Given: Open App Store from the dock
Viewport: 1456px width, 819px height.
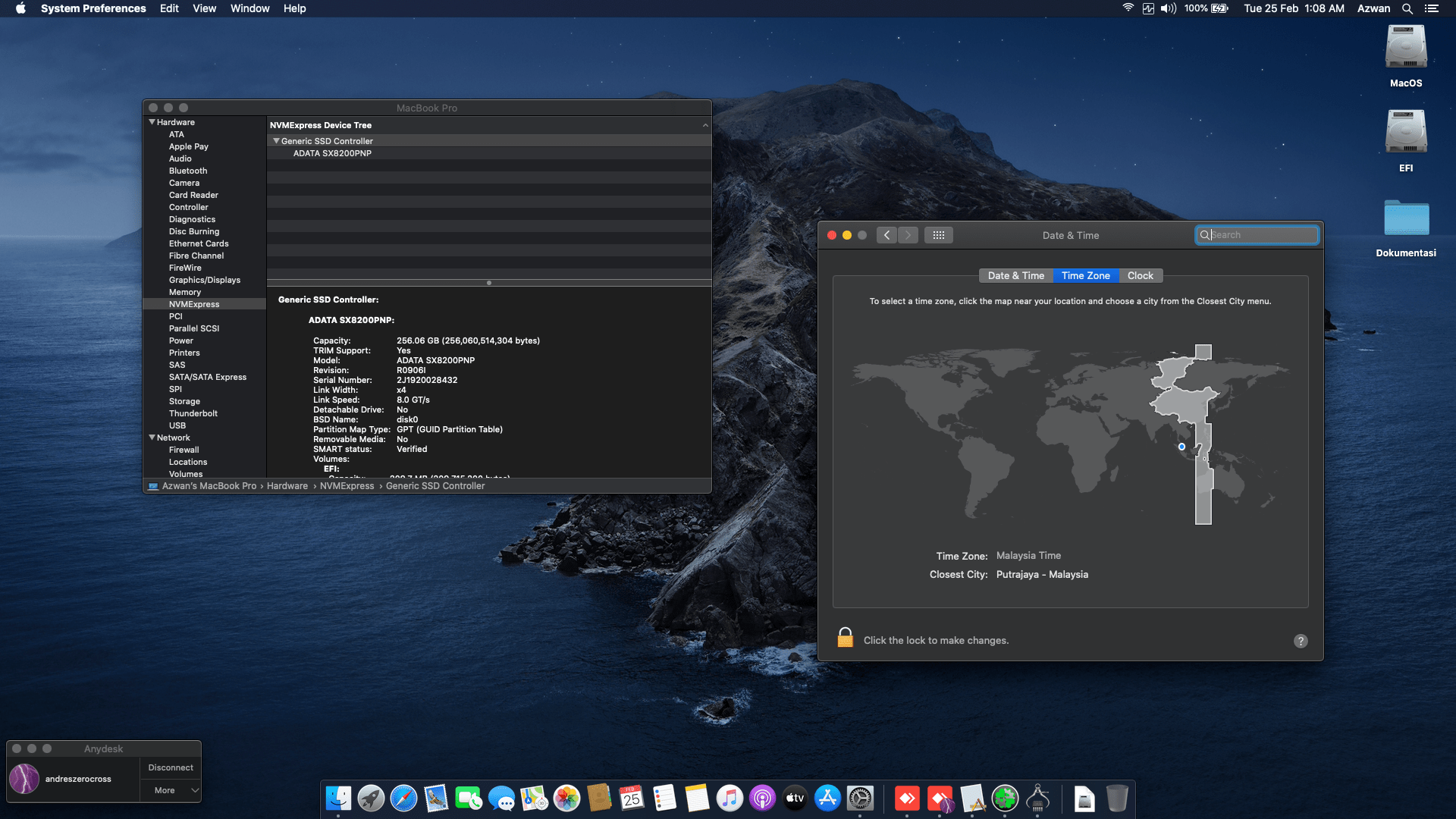Looking at the screenshot, I should click(x=827, y=798).
